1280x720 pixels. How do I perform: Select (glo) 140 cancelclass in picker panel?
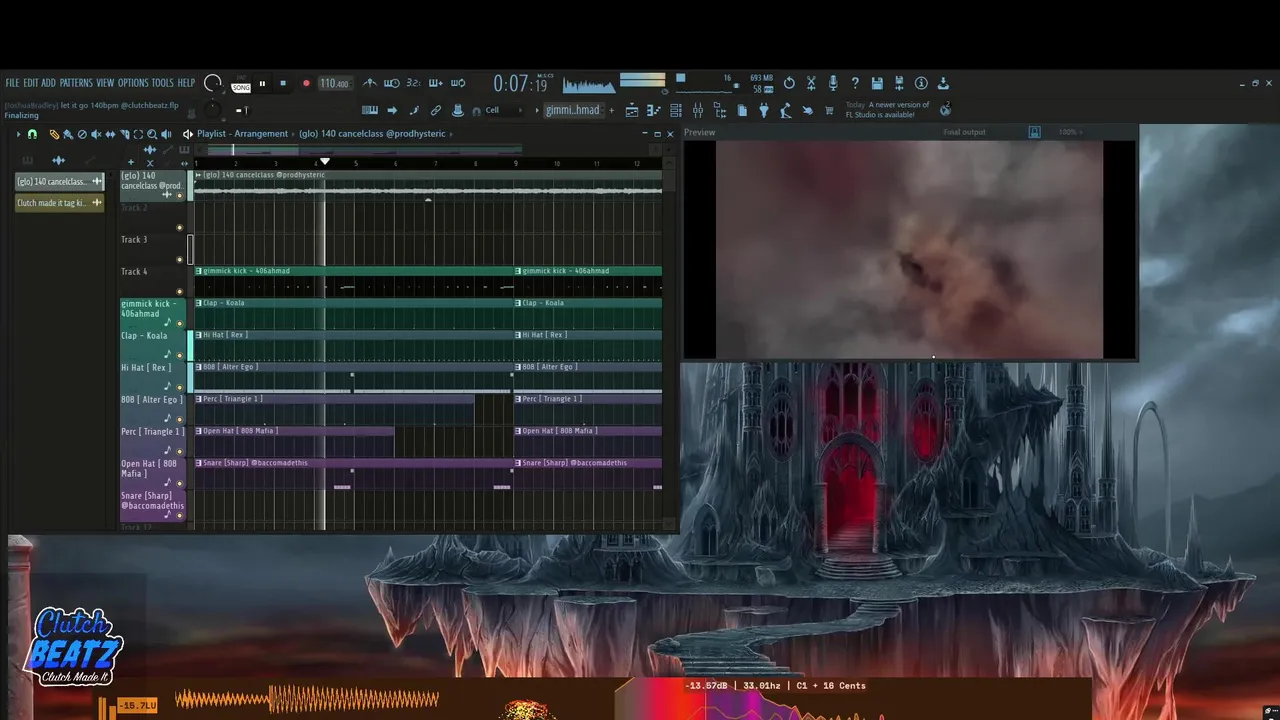point(59,181)
